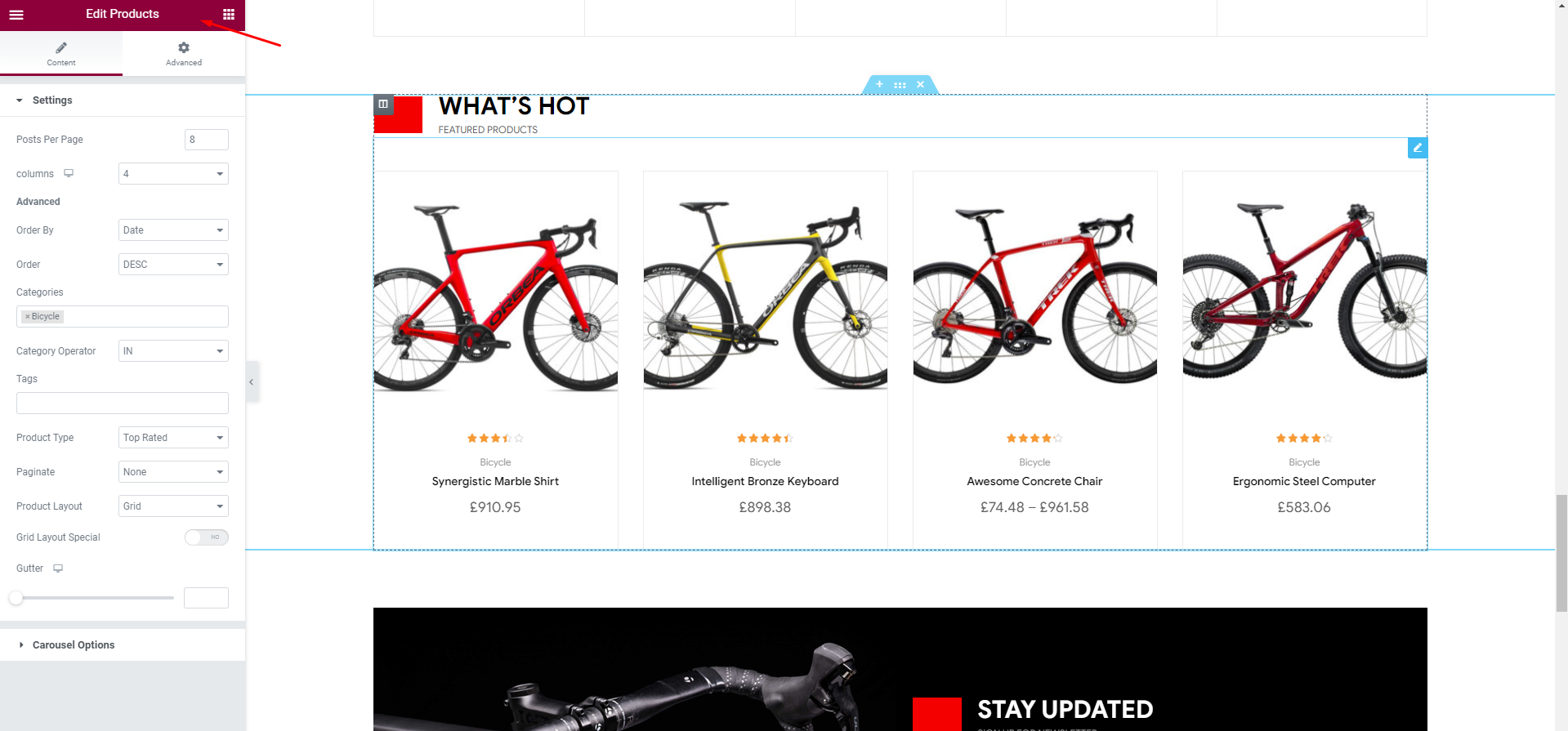The height and width of the screenshot is (731, 1568).
Task: Open the widgets grid icon
Action: [x=229, y=14]
